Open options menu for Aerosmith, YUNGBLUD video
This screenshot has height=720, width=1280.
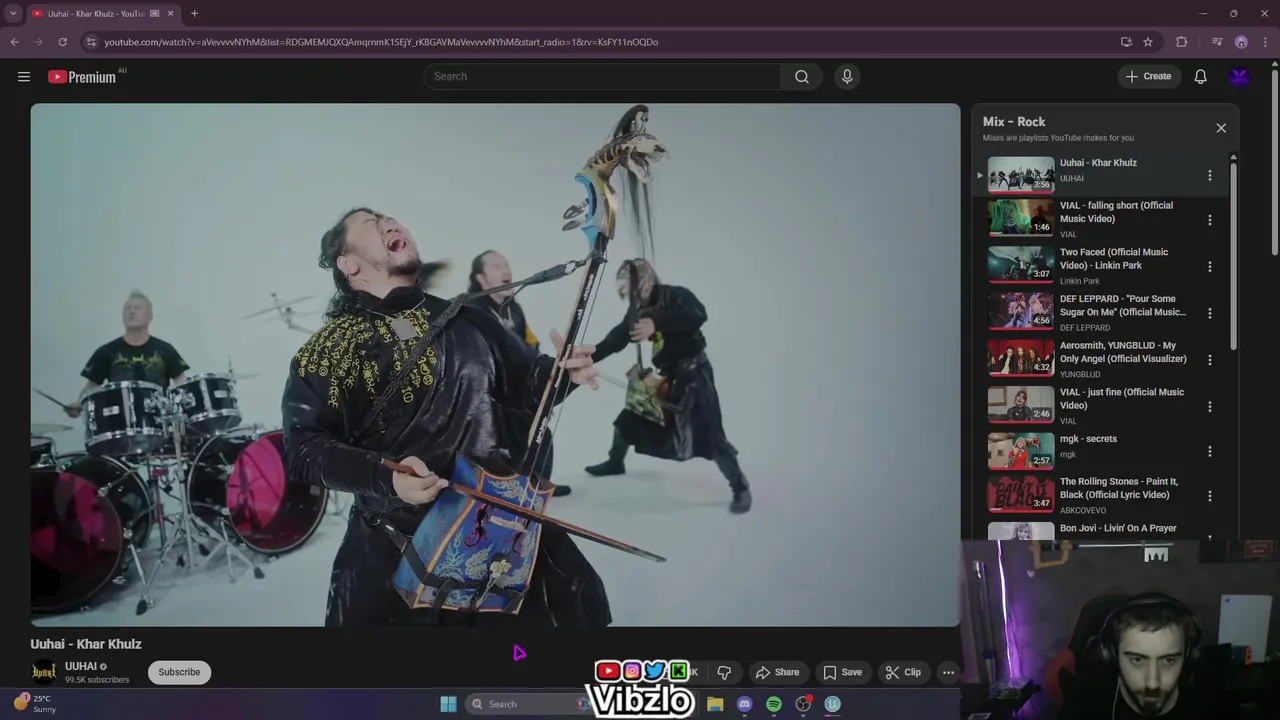pyautogui.click(x=1209, y=360)
